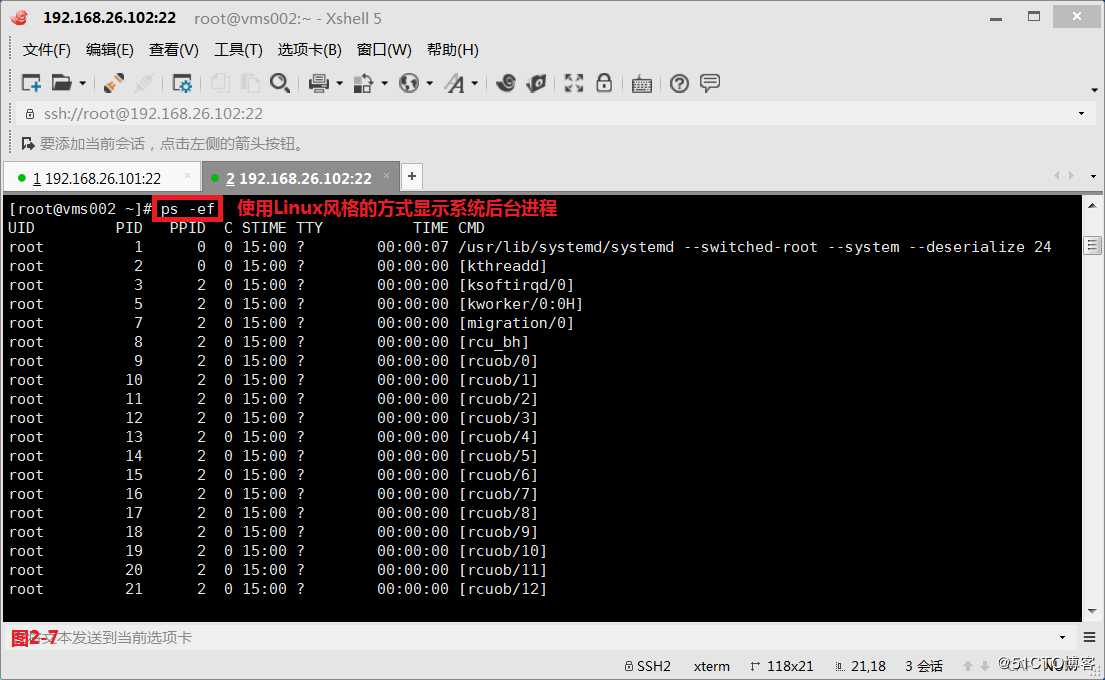This screenshot has width=1105, height=680.
Task: Click the 21,18 cursor position indicator
Action: 860,666
